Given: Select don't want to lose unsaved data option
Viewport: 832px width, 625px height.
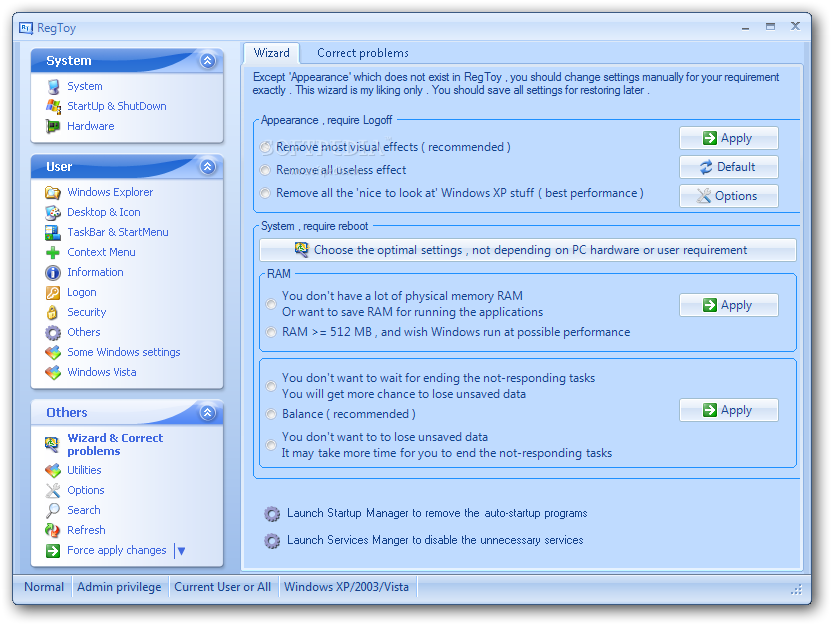Looking at the screenshot, I should click(271, 445).
